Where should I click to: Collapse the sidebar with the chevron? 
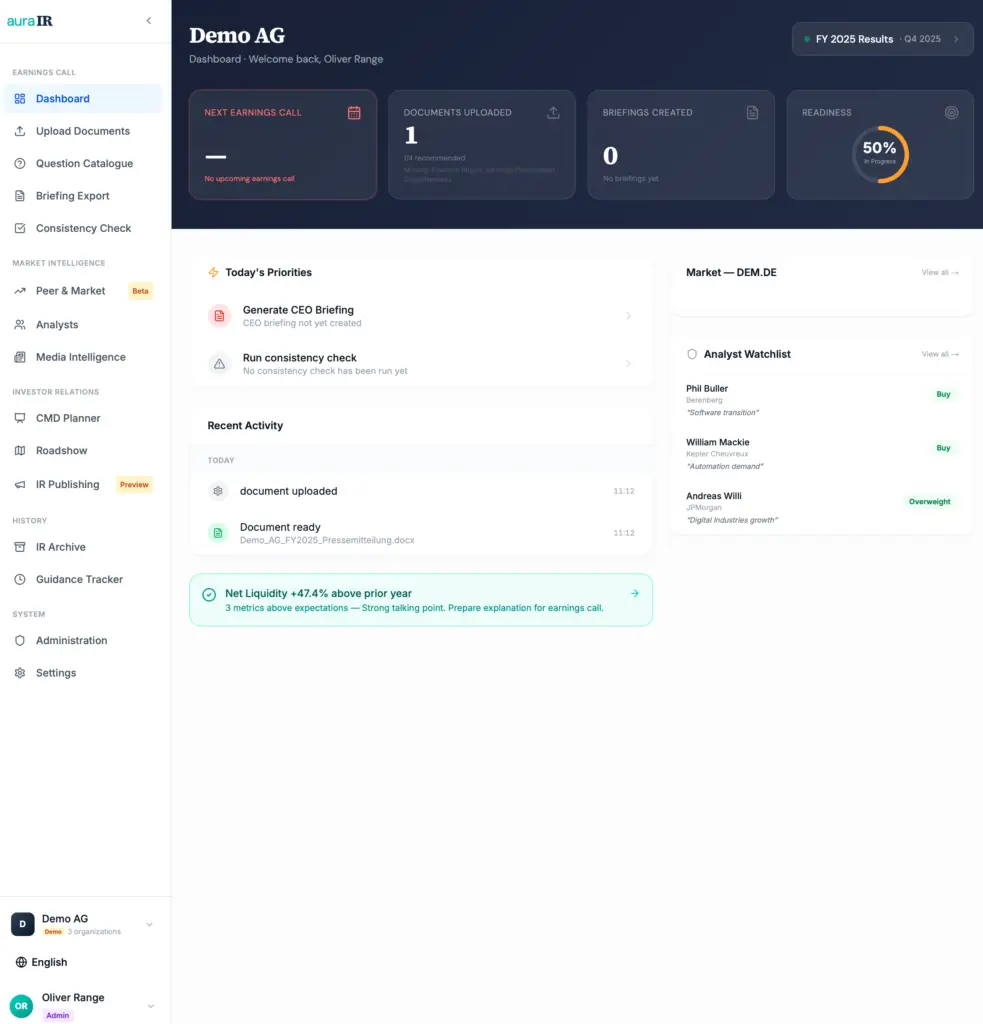point(149,20)
